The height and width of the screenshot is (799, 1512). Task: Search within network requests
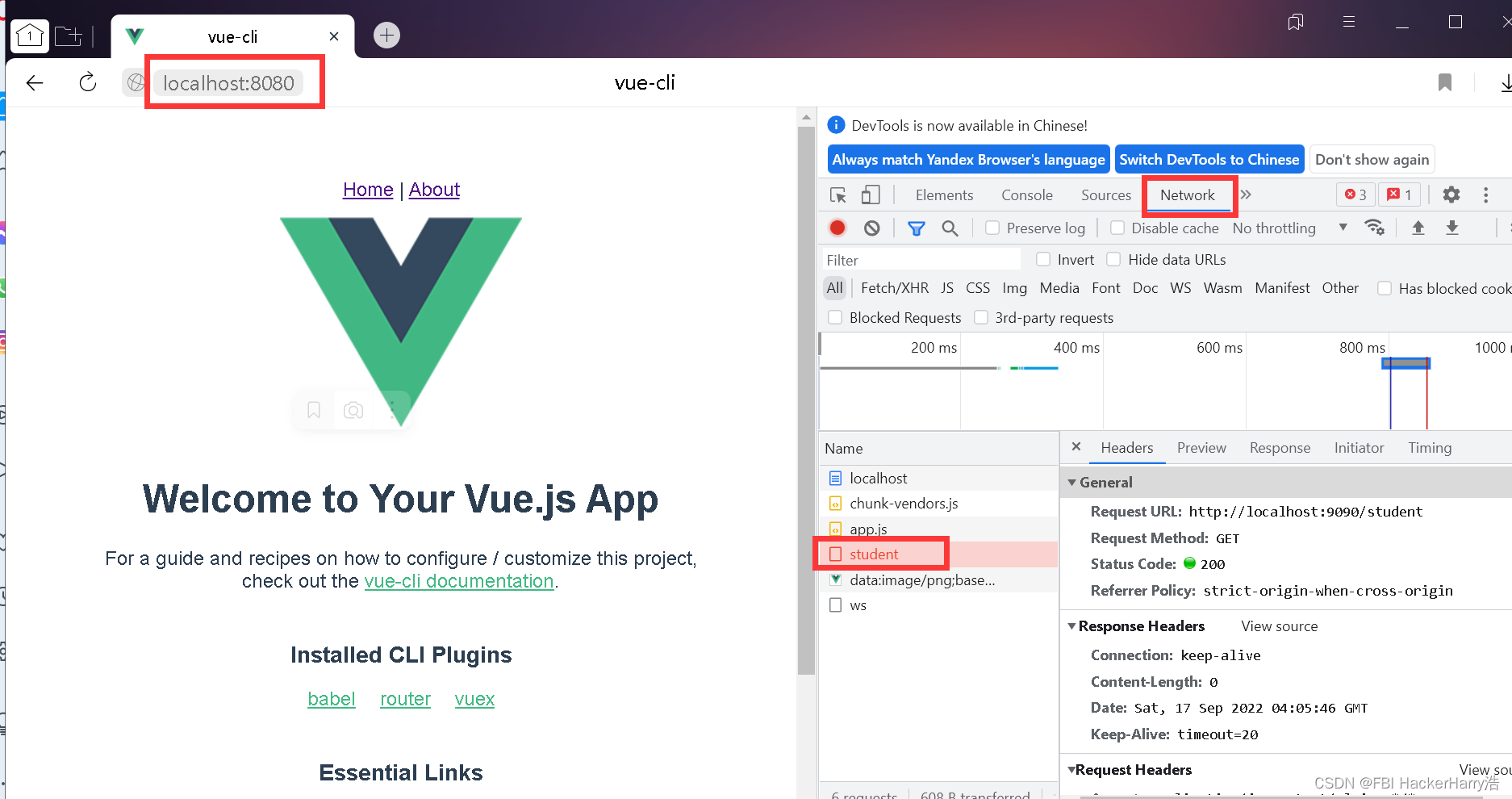950,228
